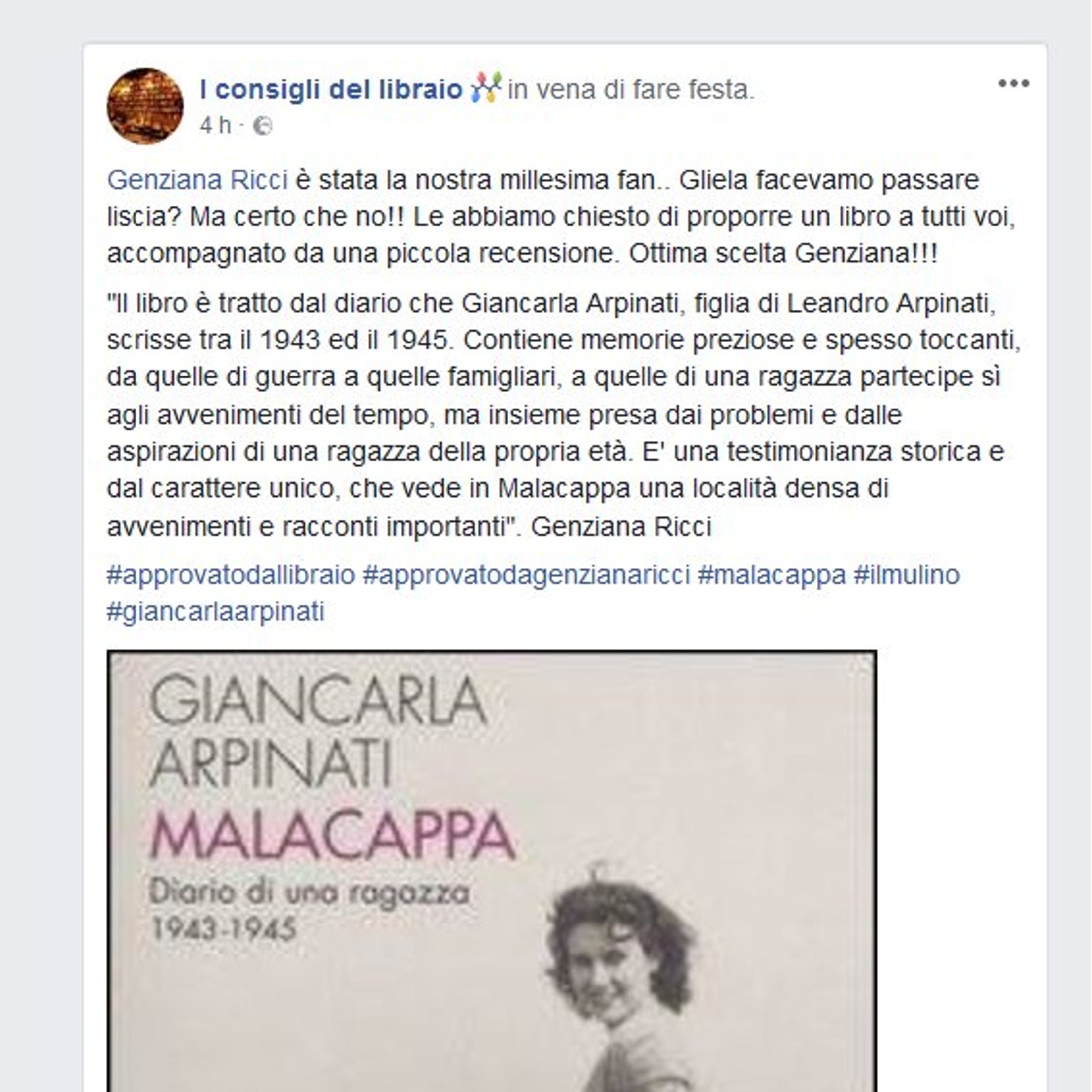The height and width of the screenshot is (1092, 1092).
Task: Follow the #malacappa hashtag
Action: 772,575
